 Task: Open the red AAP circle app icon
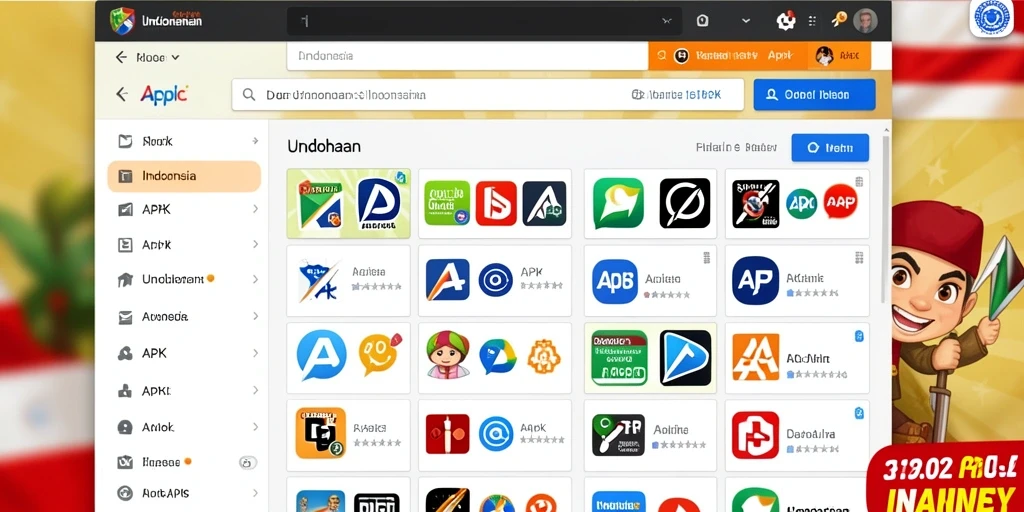click(840, 202)
